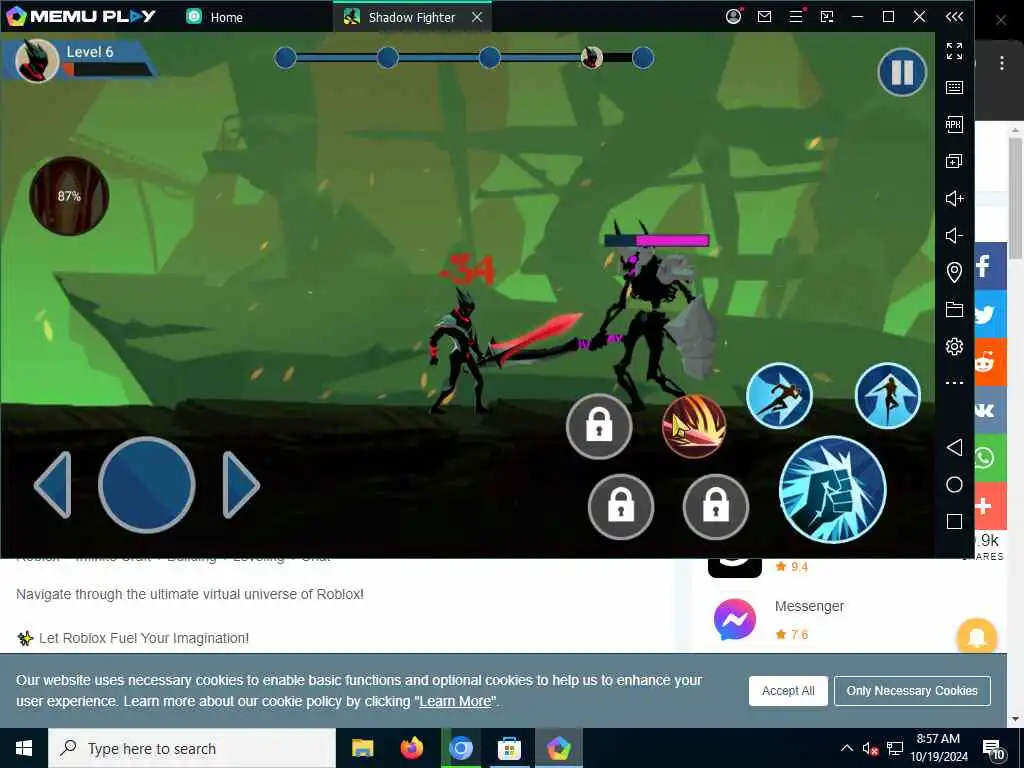Close the Shadow Fighter tab

[x=477, y=17]
